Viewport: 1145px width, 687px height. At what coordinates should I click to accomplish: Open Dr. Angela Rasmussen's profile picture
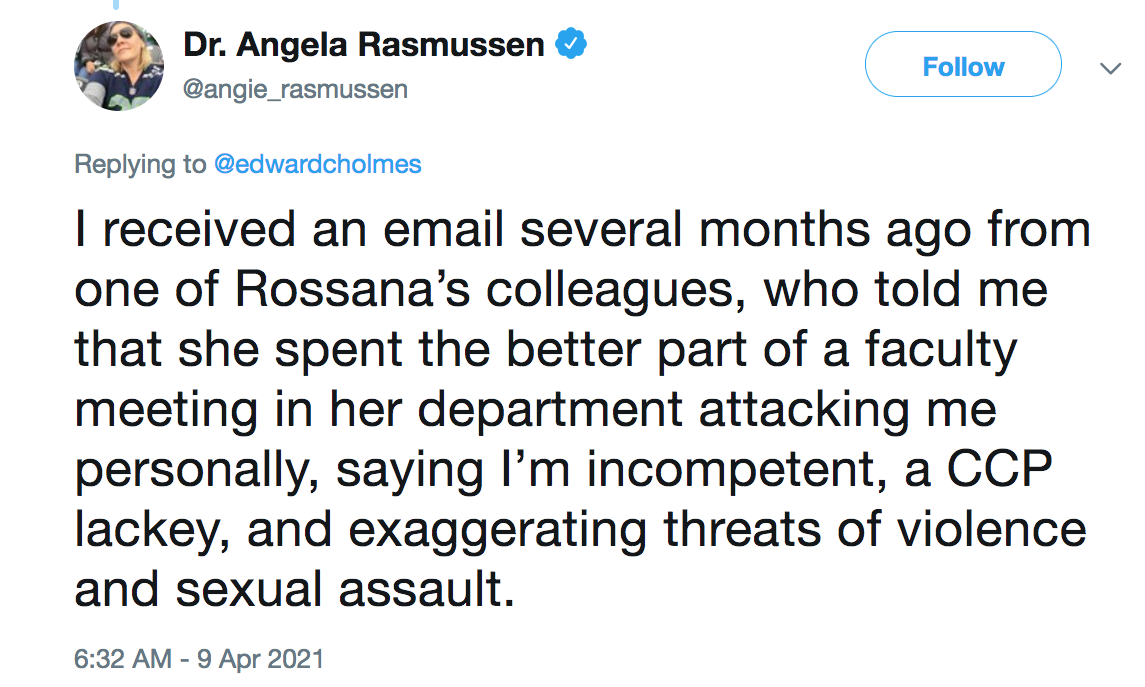click(x=119, y=66)
